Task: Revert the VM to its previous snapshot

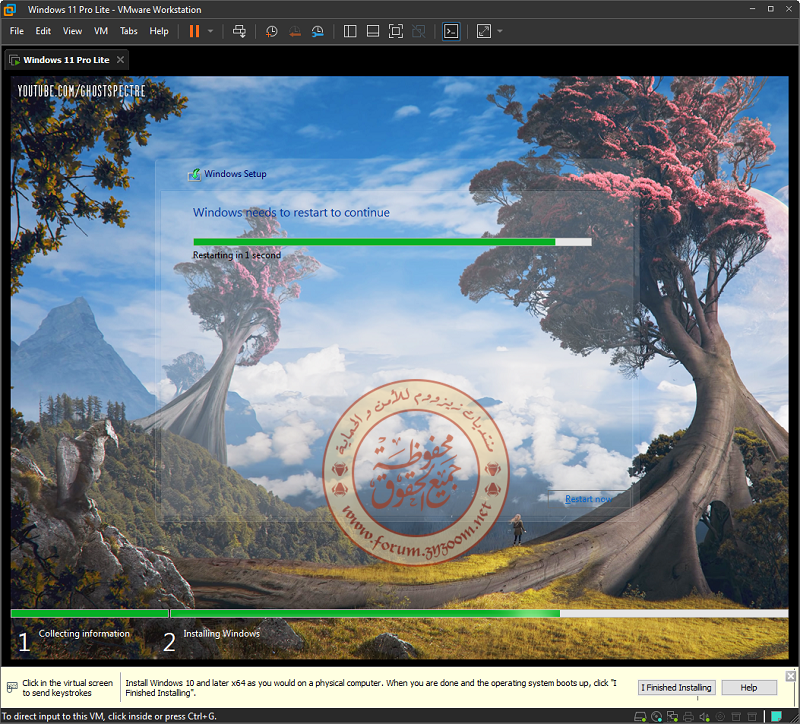Action: 294,31
